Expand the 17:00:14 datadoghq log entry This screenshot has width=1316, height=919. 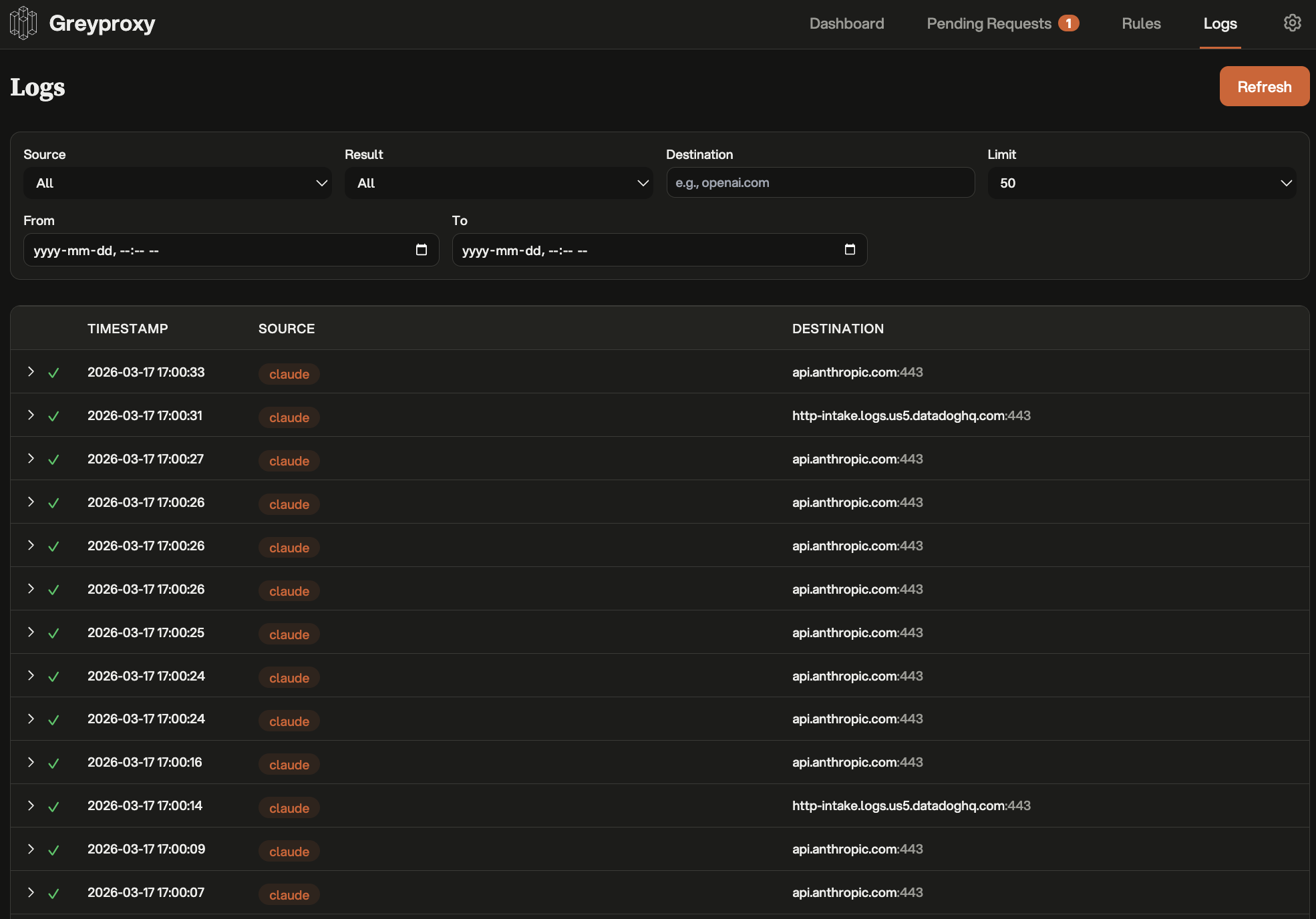31,805
